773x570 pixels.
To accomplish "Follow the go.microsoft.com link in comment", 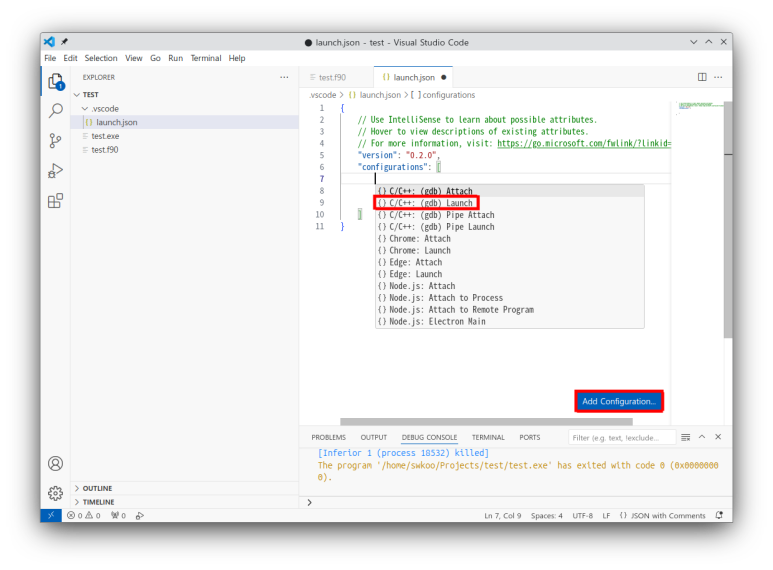I will coord(584,143).
